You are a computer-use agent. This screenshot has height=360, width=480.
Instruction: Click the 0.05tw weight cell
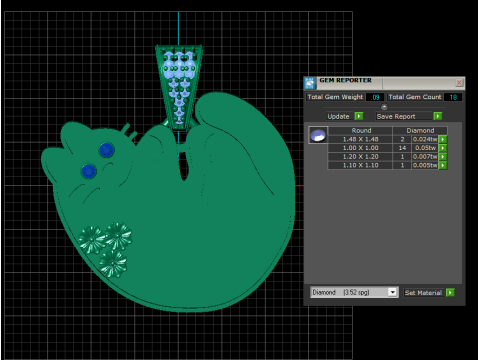tap(425, 148)
